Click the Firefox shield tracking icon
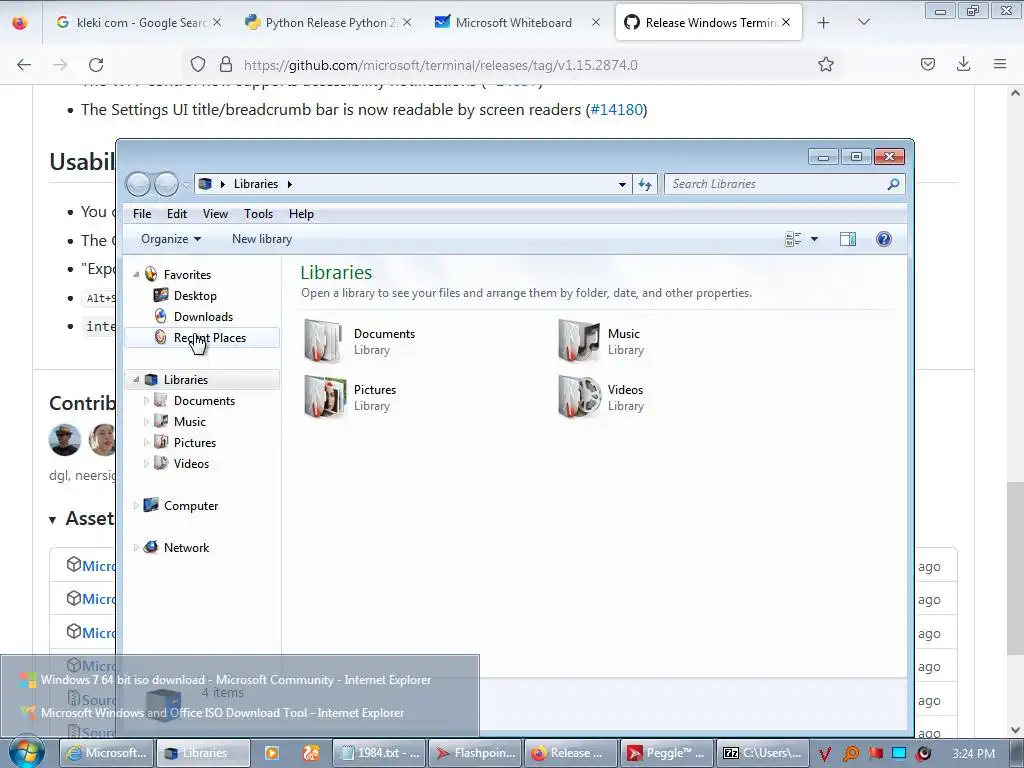This screenshot has width=1024, height=768. (198, 64)
